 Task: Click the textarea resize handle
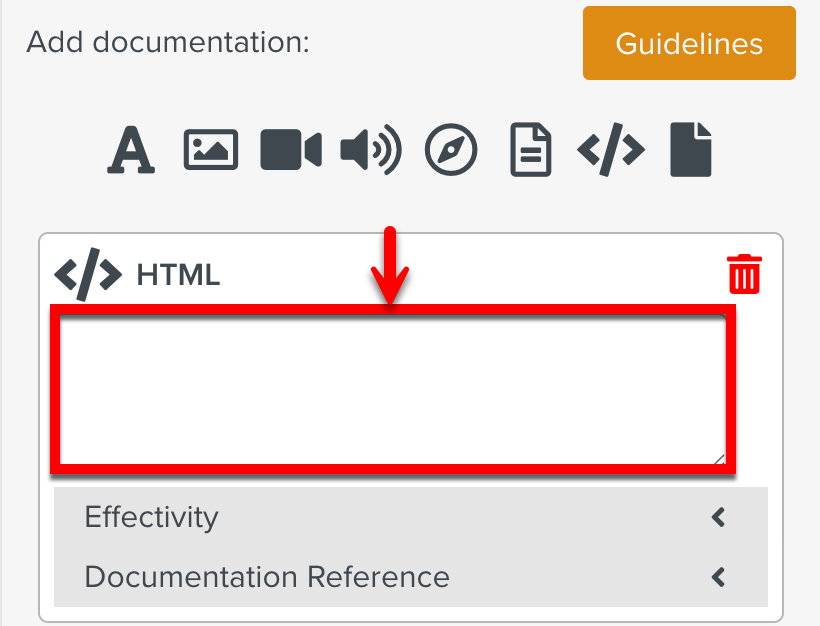pyautogui.click(x=719, y=458)
